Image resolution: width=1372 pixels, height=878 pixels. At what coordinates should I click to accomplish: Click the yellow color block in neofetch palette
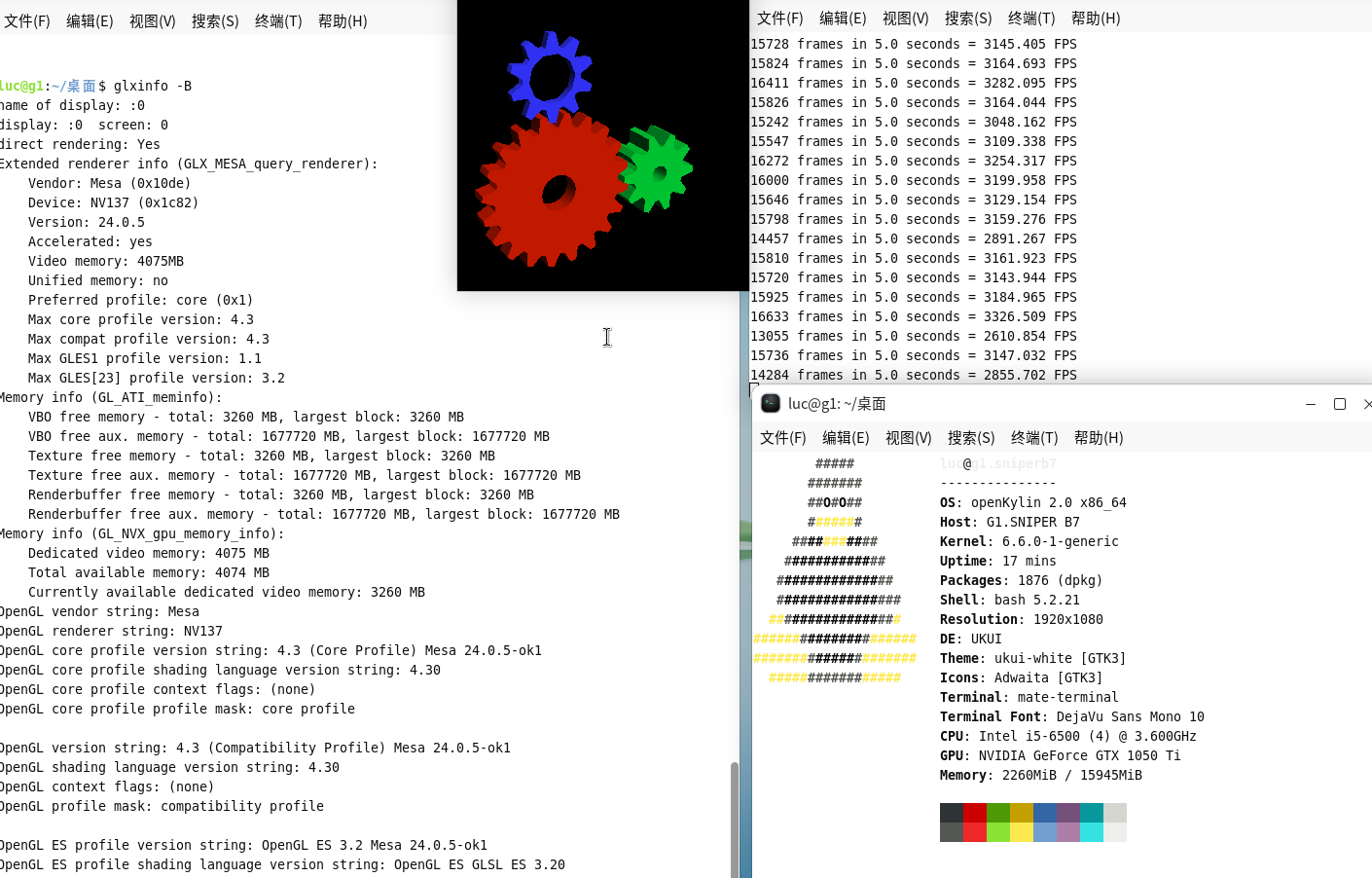click(1022, 813)
